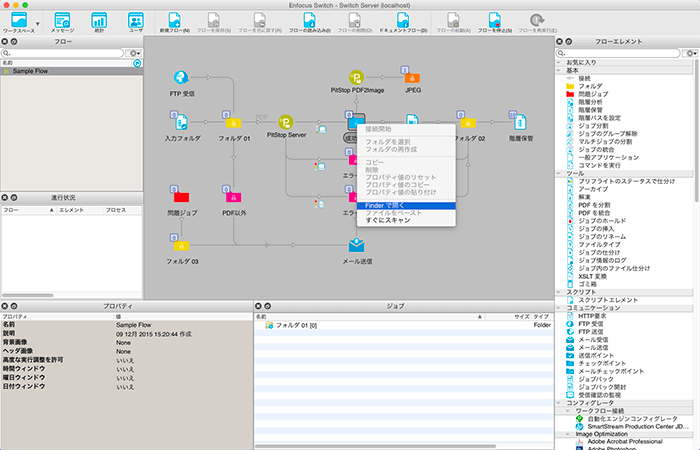This screenshot has height=450, width=700.
Task: Choose Finderで開く in context menu
Action: coord(406,206)
